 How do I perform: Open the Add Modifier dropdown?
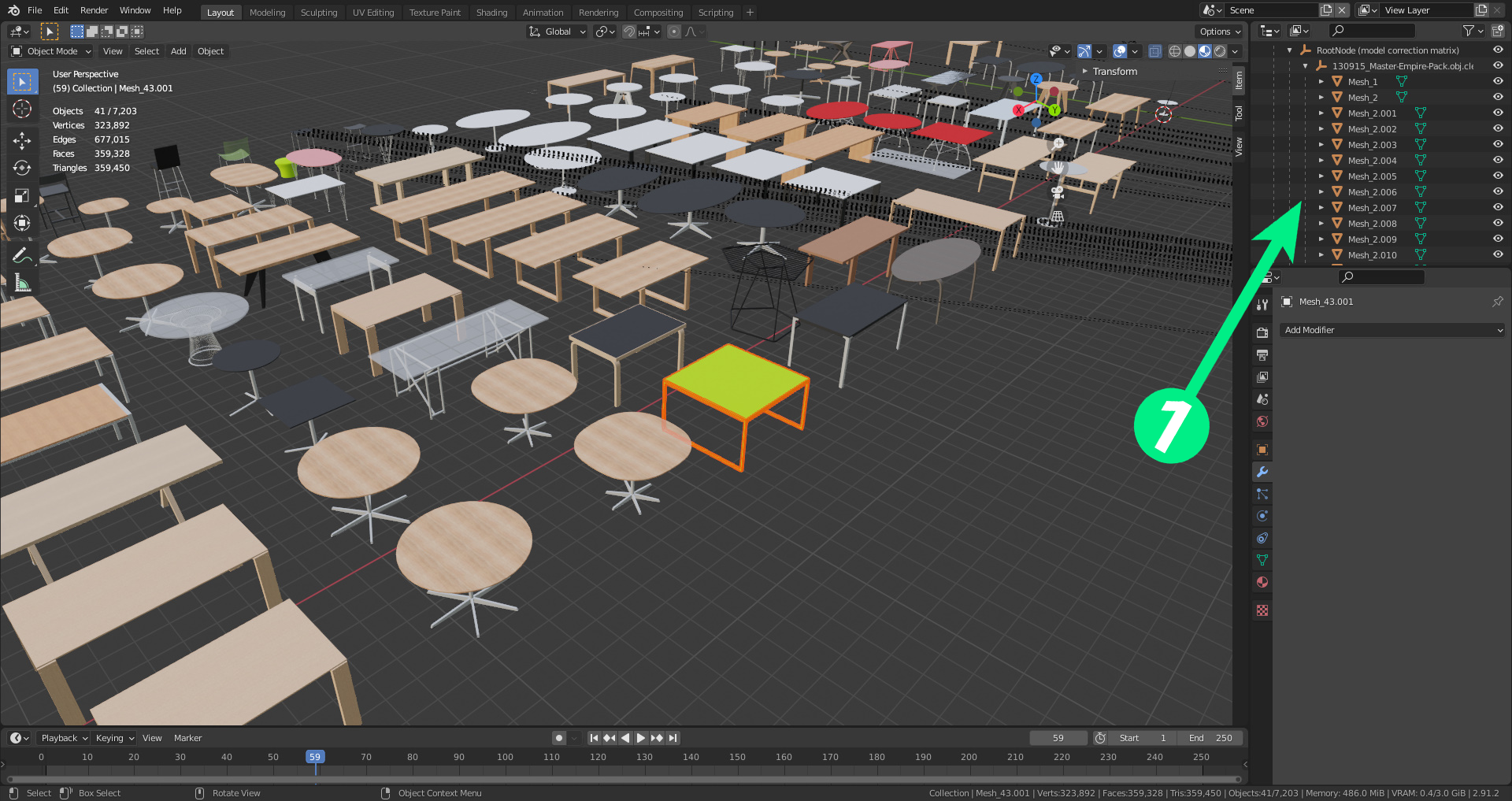[1392, 330]
